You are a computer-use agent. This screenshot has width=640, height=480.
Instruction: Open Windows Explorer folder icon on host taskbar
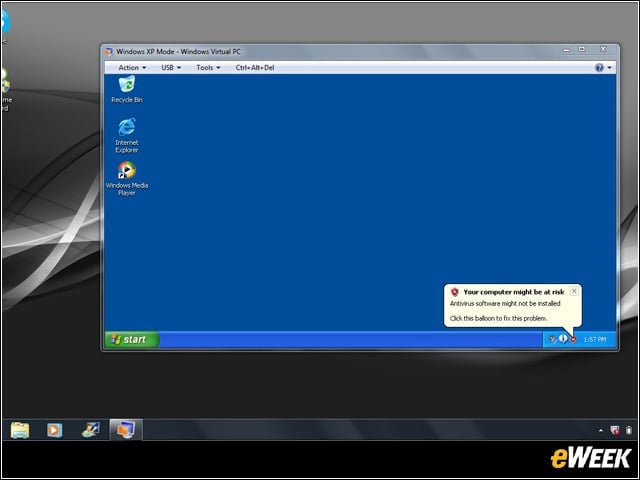click(x=20, y=430)
